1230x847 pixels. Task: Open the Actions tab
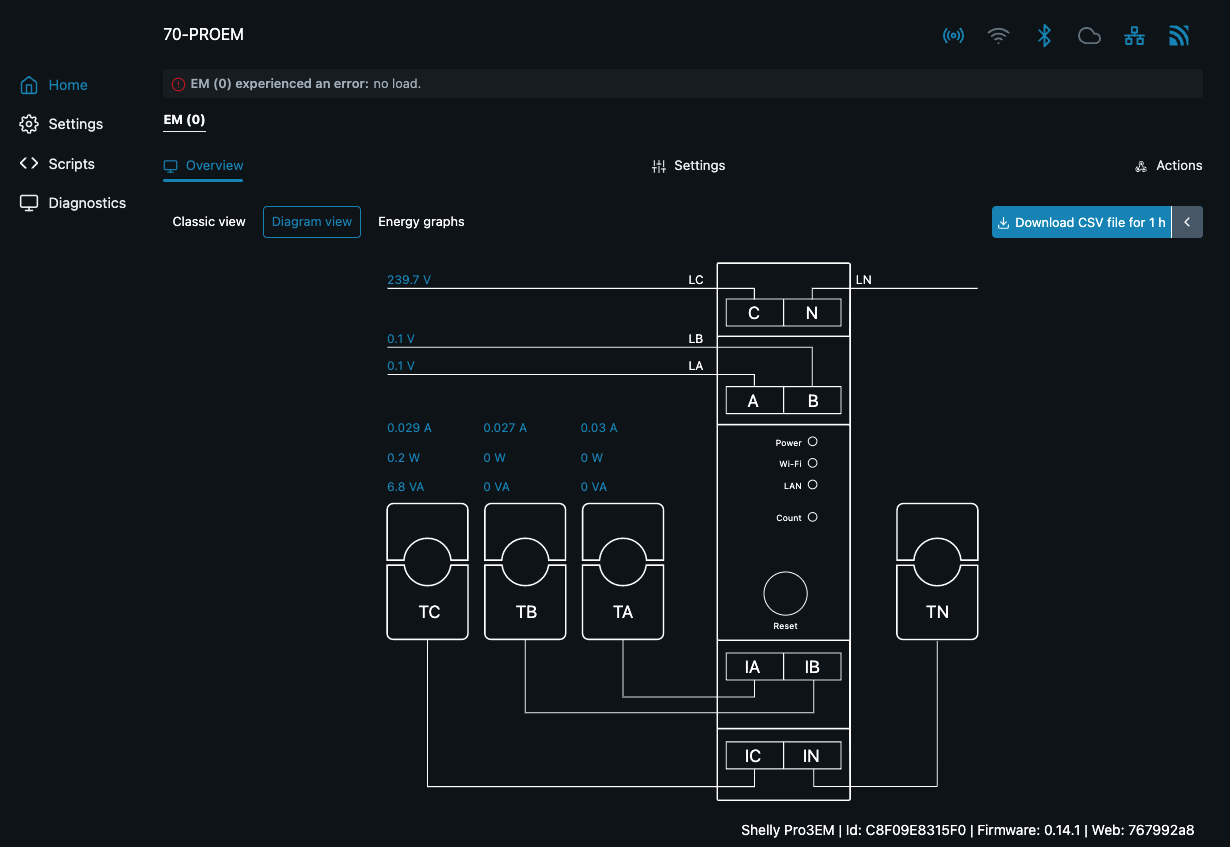click(x=1168, y=166)
